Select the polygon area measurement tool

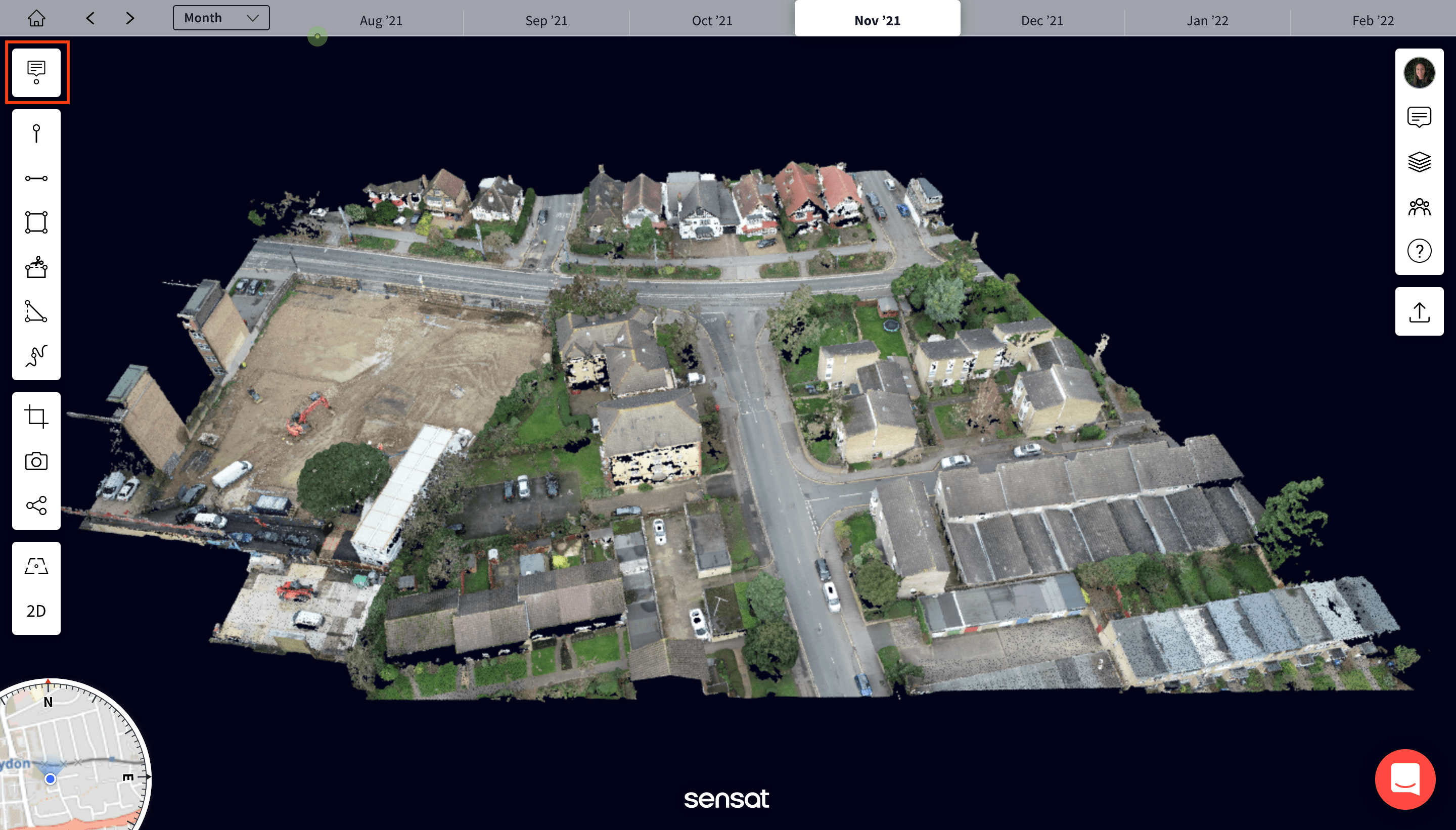point(36,222)
